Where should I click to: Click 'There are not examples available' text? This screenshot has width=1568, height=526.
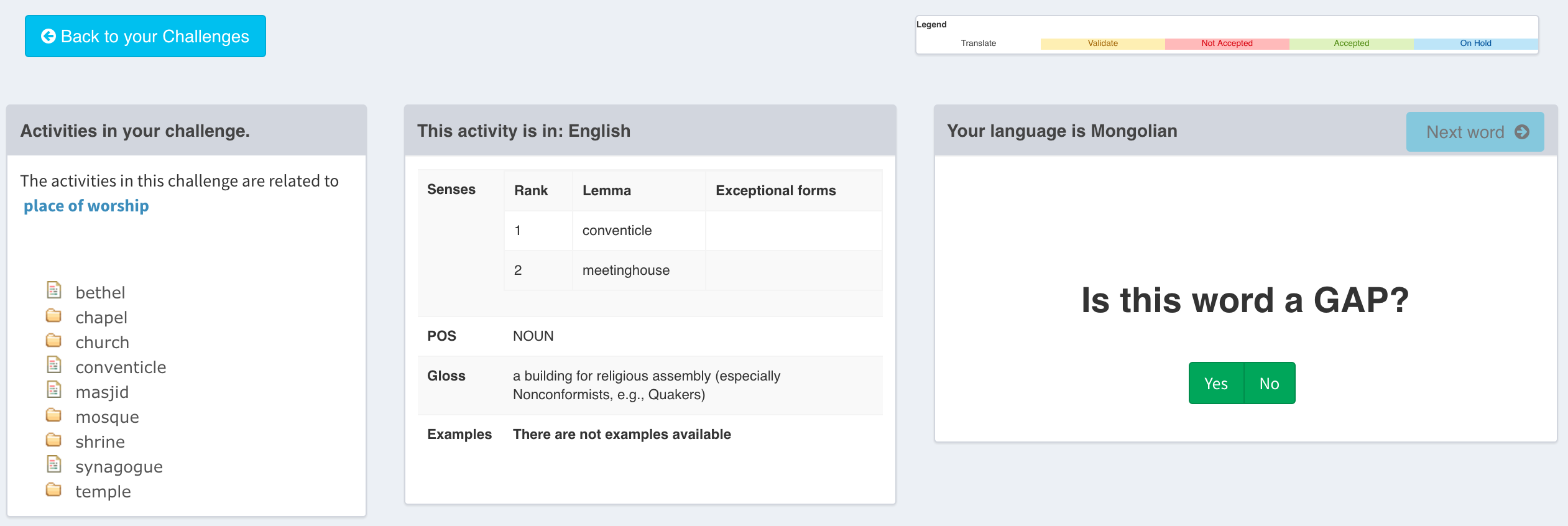point(622,434)
